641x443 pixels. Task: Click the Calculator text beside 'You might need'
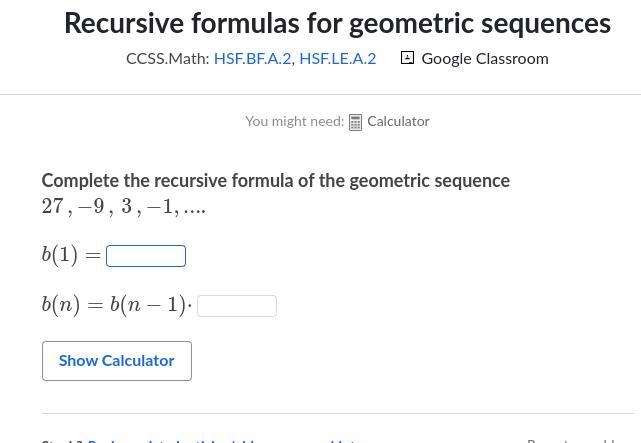398,121
